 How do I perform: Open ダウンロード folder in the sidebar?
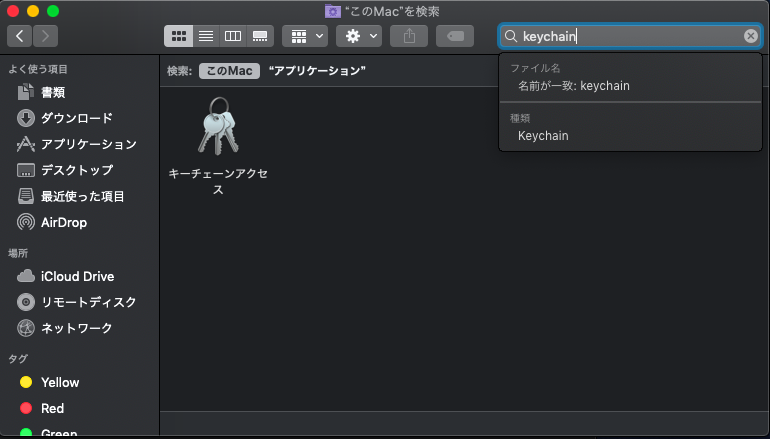[76, 118]
